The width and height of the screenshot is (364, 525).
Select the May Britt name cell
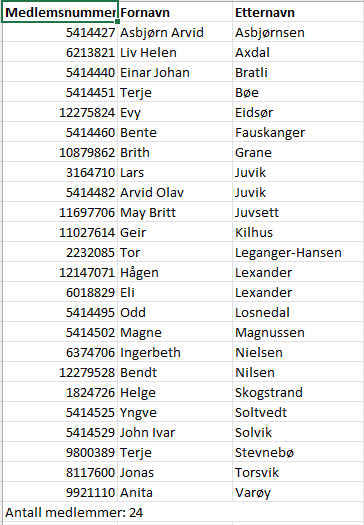[x=175, y=212]
